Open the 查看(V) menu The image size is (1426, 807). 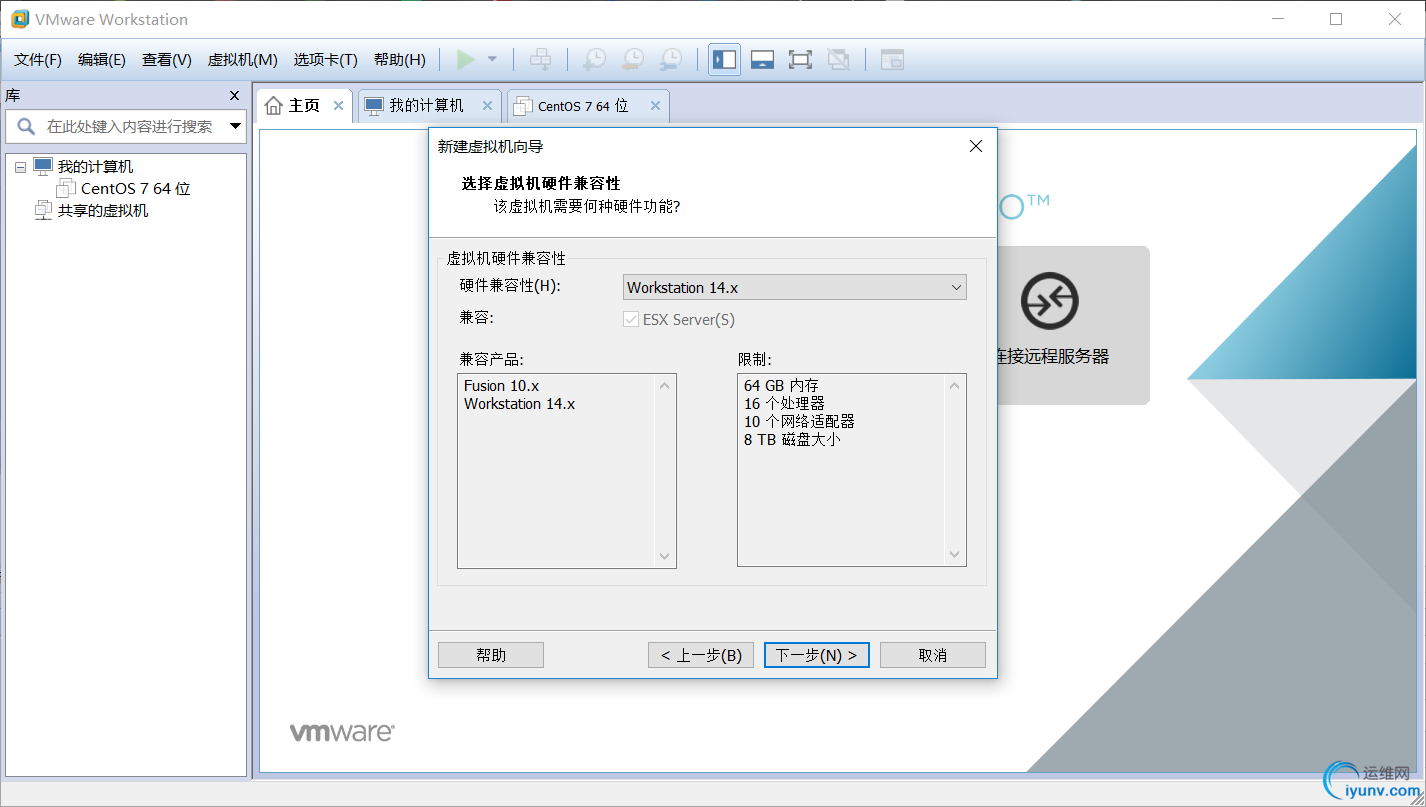coord(167,60)
